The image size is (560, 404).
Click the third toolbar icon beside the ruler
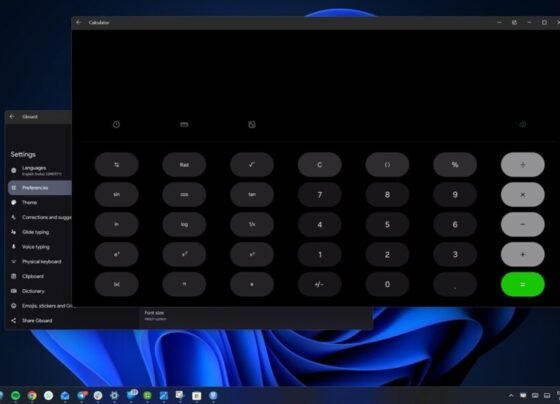point(252,125)
